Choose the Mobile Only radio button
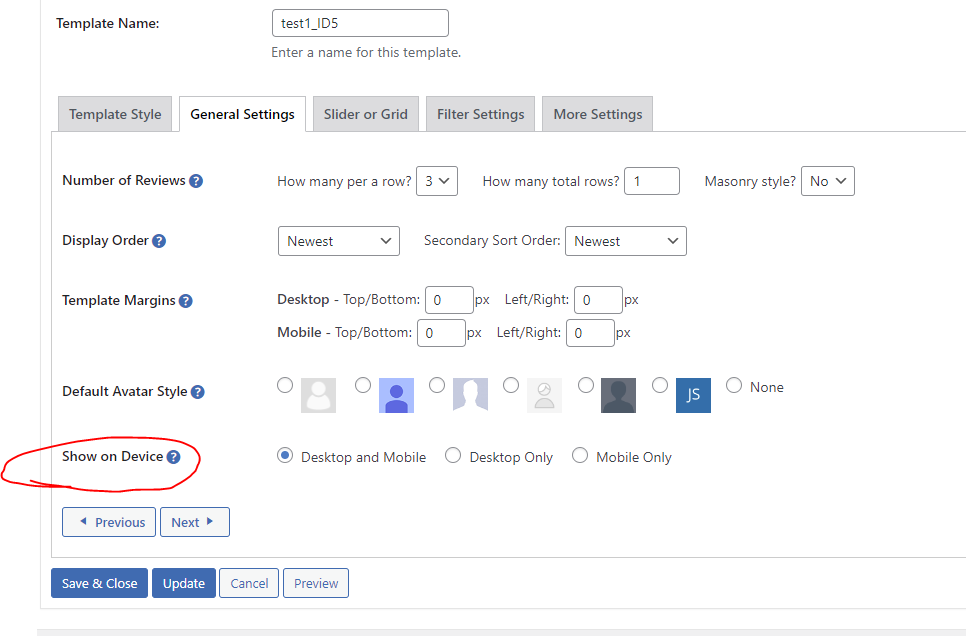Image resolution: width=966 pixels, height=636 pixels. [580, 455]
